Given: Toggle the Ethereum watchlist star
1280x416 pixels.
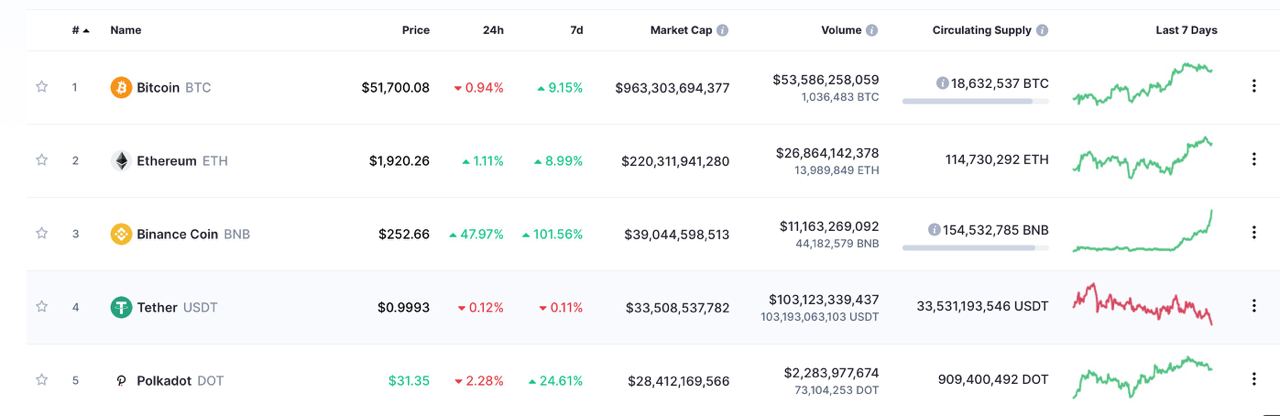Looking at the screenshot, I should (x=42, y=160).
